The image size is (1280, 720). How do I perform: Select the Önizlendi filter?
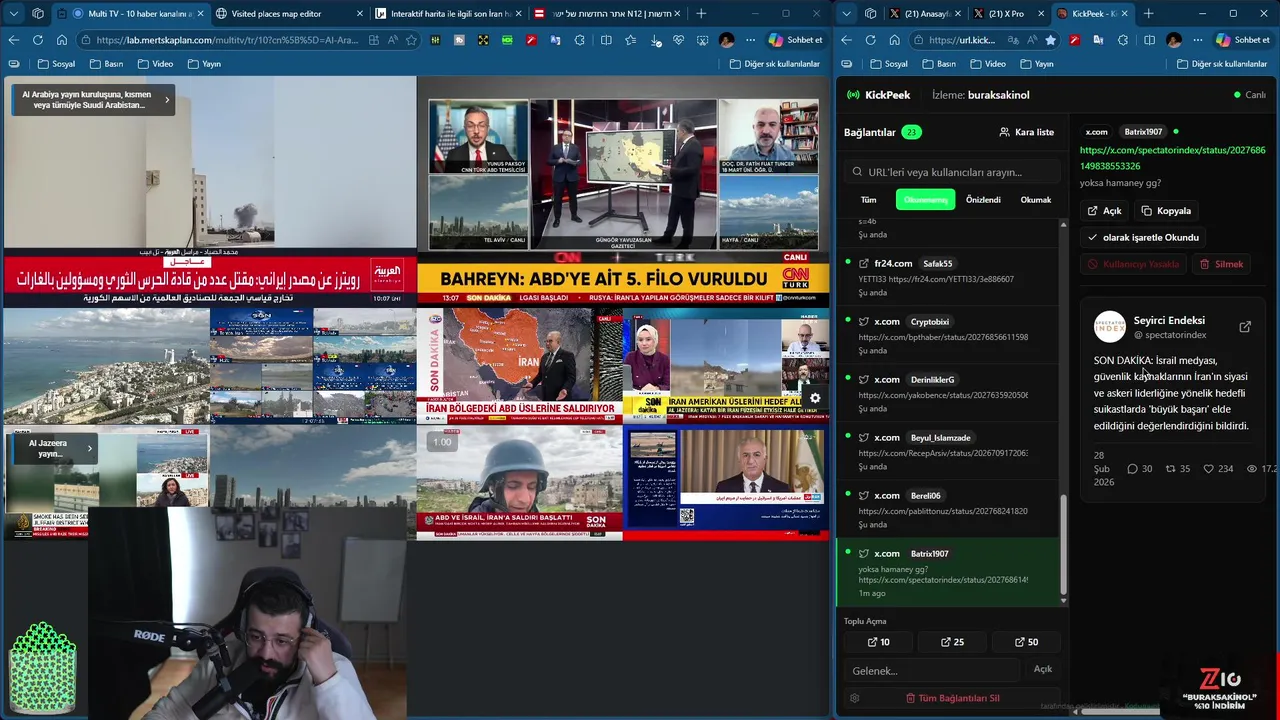pyautogui.click(x=983, y=200)
